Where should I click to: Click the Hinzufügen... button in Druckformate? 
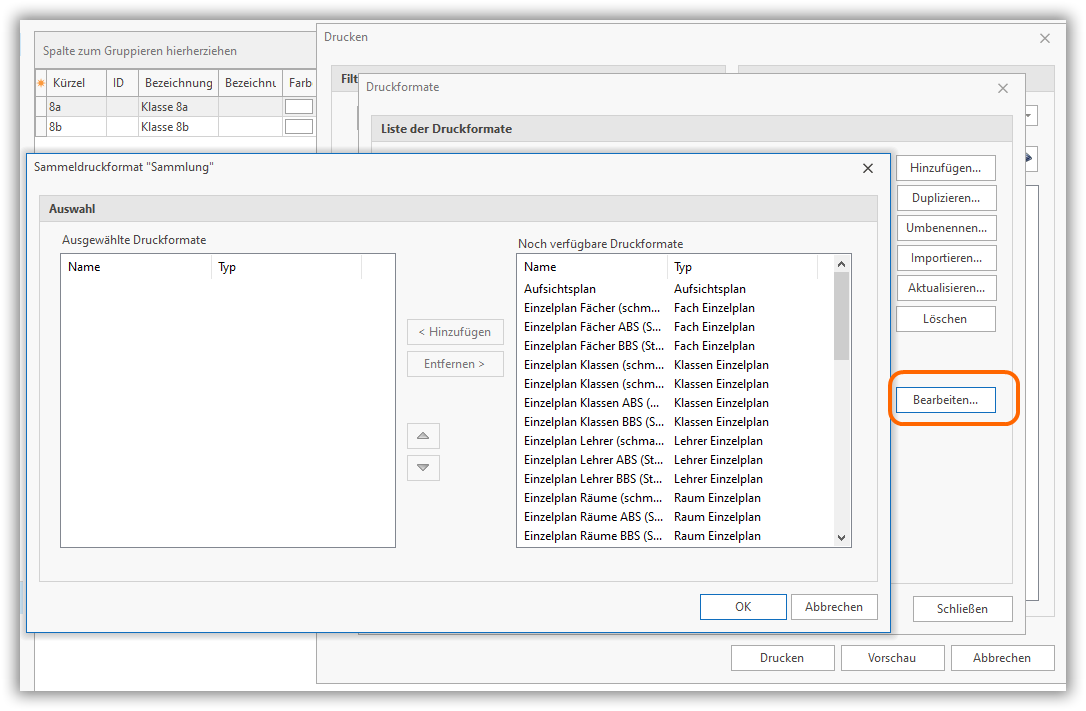[x=945, y=167]
